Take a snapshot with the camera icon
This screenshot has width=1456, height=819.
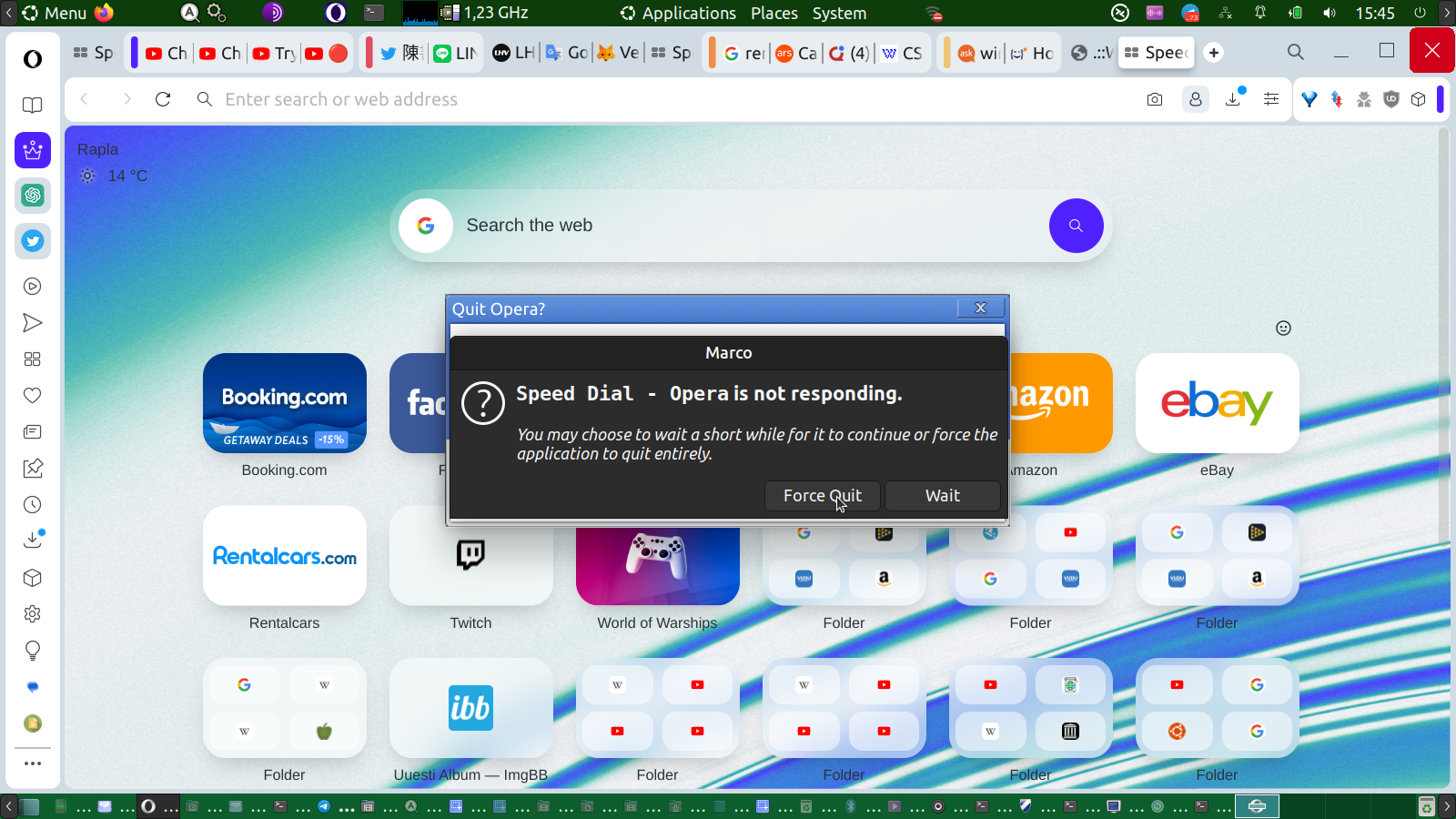tap(1155, 99)
